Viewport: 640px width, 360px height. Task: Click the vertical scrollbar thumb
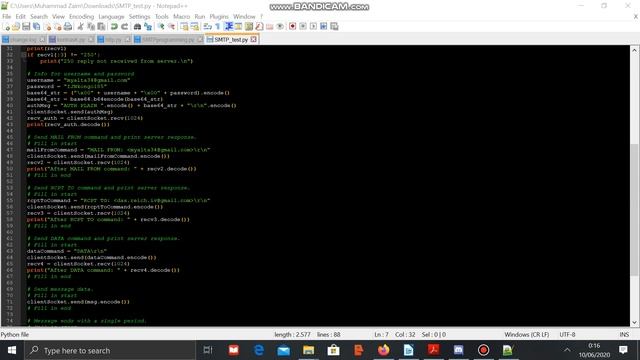click(634, 209)
